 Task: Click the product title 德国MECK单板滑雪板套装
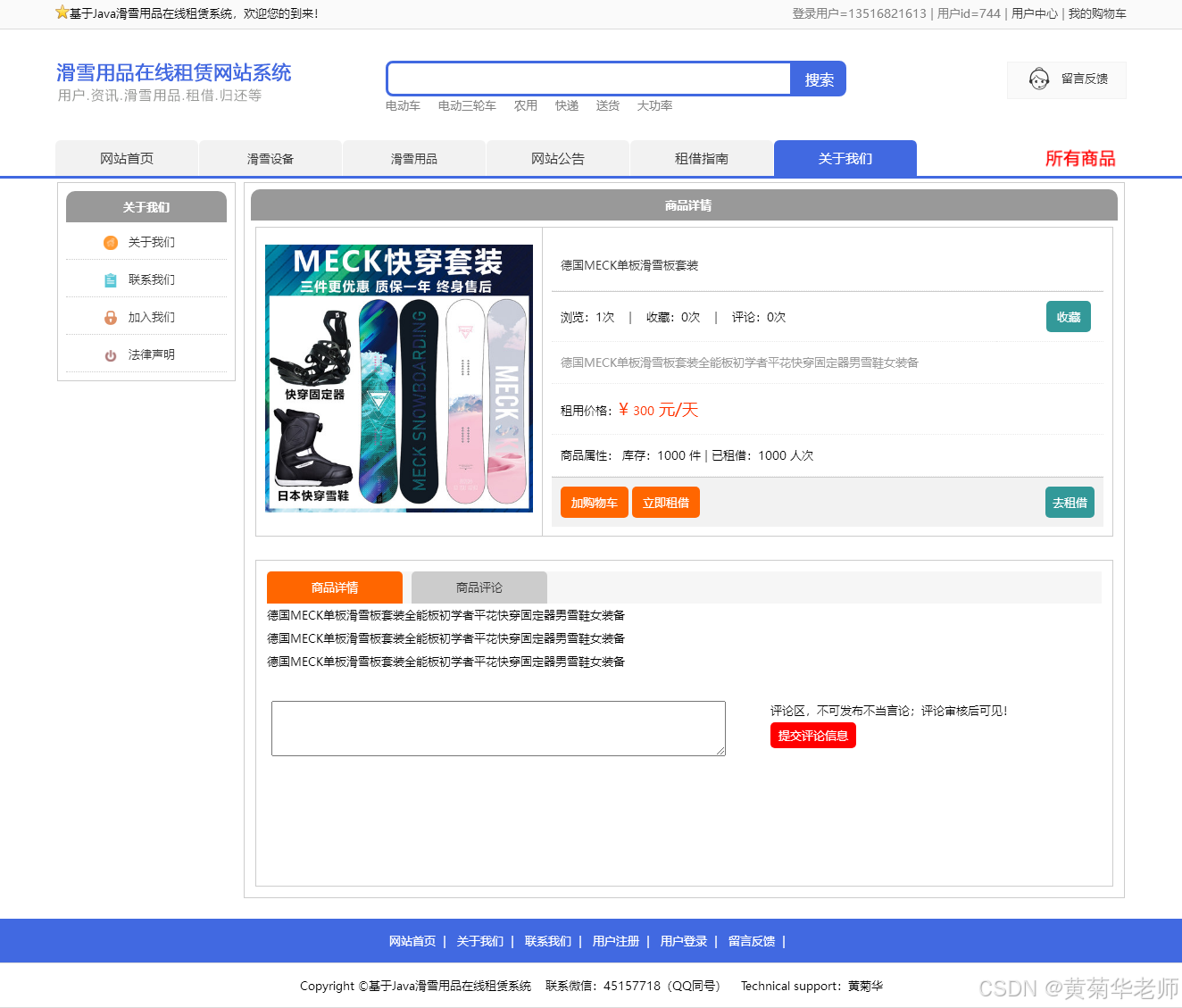pyautogui.click(x=629, y=265)
